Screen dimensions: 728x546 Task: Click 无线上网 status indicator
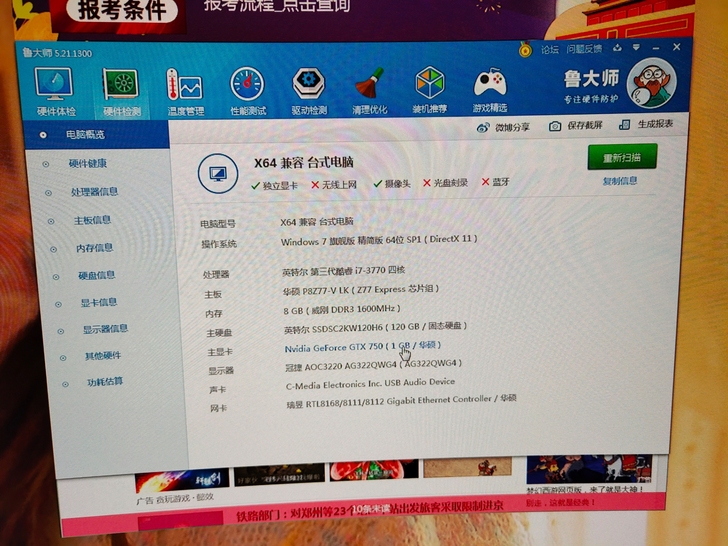pyautogui.click(x=334, y=185)
